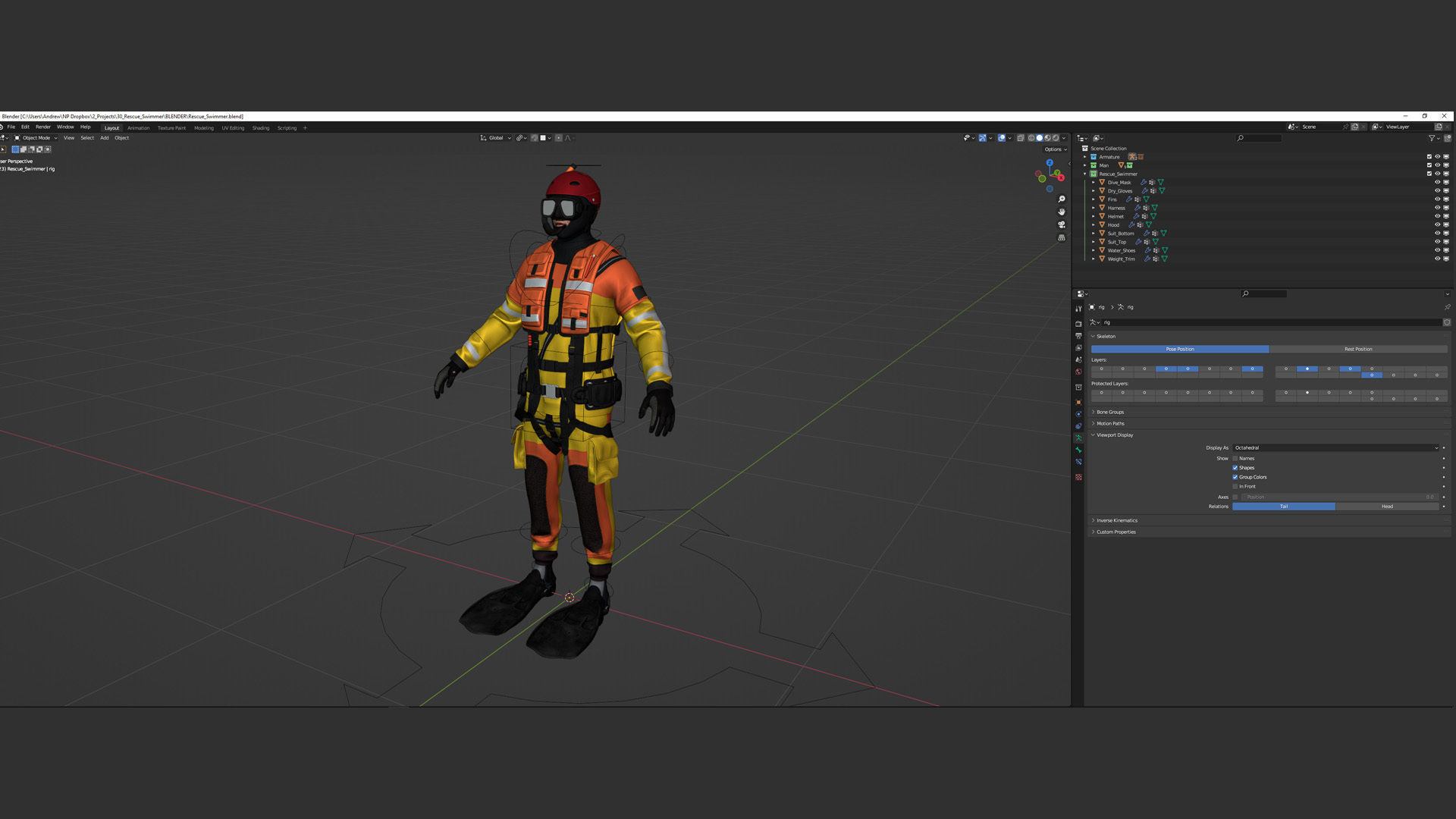The image size is (1456, 819).
Task: Open the World properties tab icon
Action: click(1078, 372)
